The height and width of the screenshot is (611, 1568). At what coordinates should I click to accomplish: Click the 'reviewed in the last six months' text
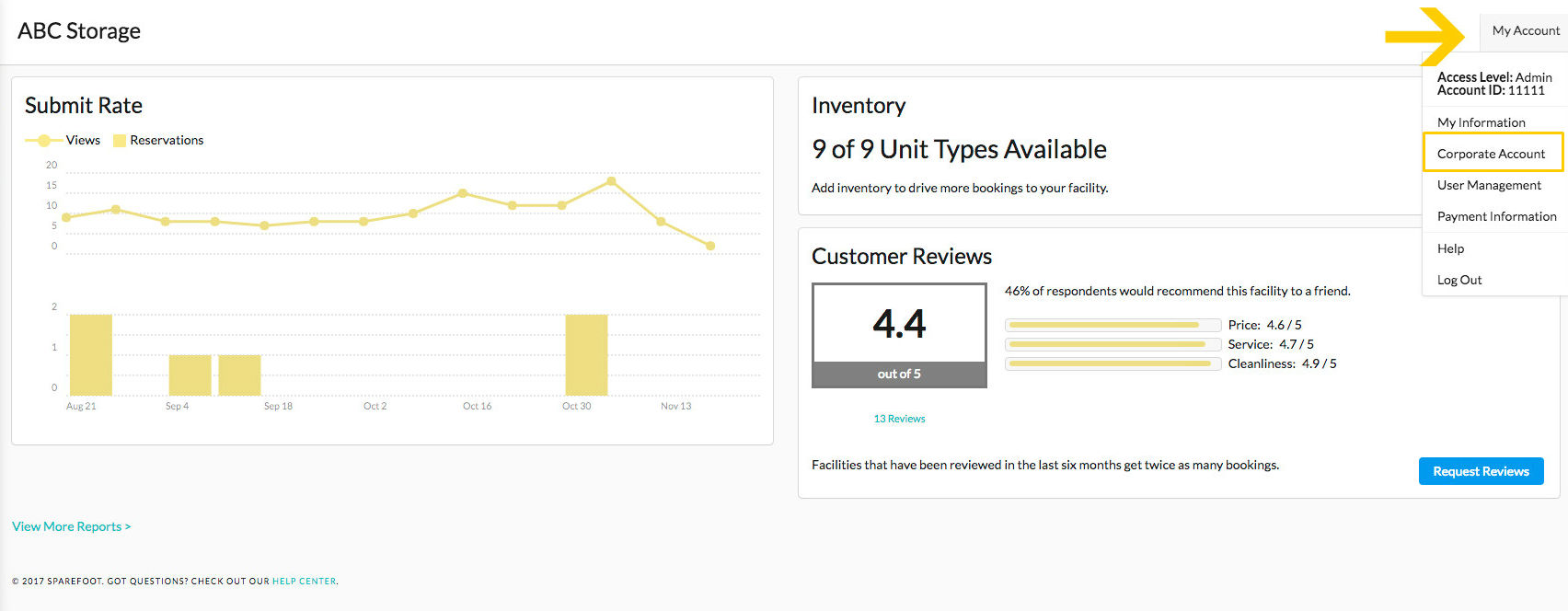point(1043,465)
